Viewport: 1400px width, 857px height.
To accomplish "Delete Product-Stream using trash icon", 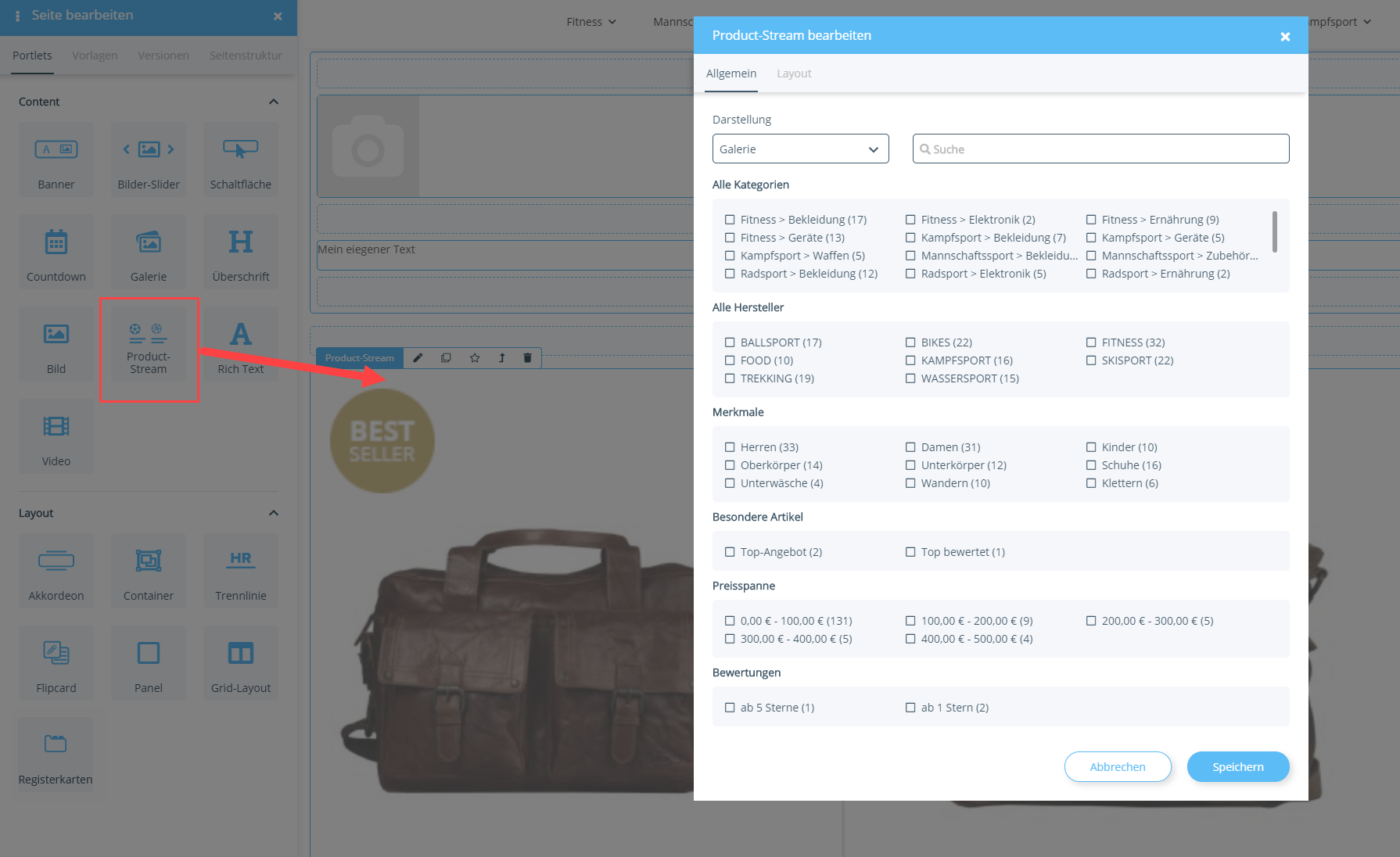I will tap(527, 358).
